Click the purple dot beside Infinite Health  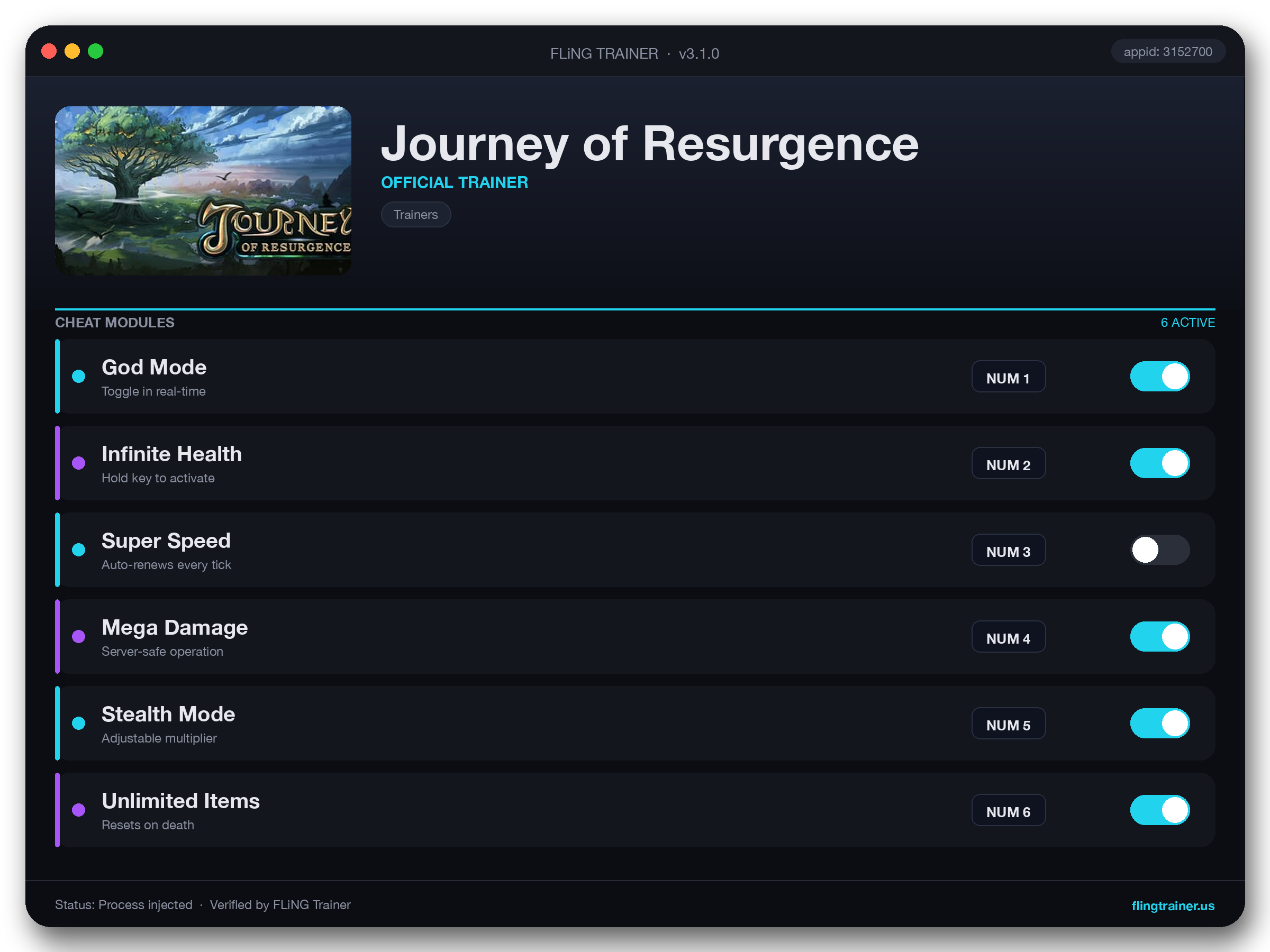[79, 463]
